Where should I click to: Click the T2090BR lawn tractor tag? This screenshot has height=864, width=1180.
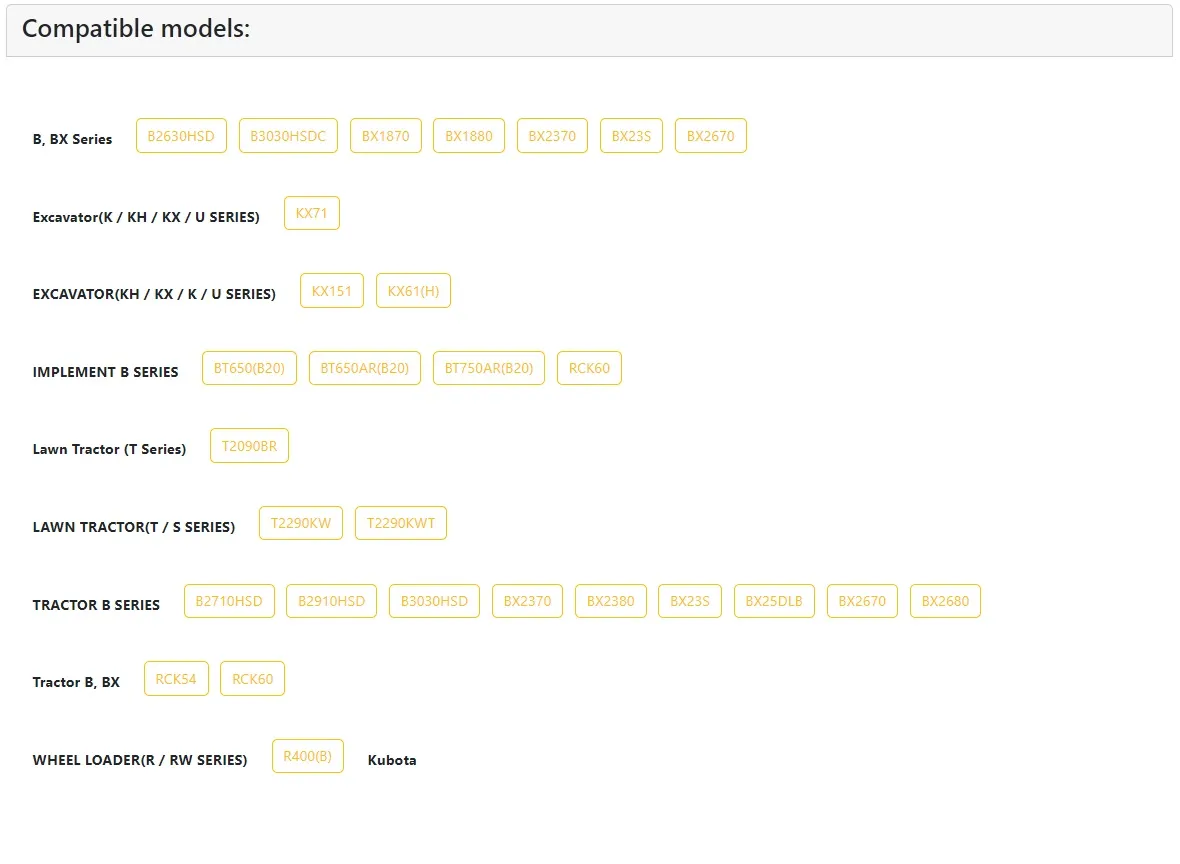point(249,446)
